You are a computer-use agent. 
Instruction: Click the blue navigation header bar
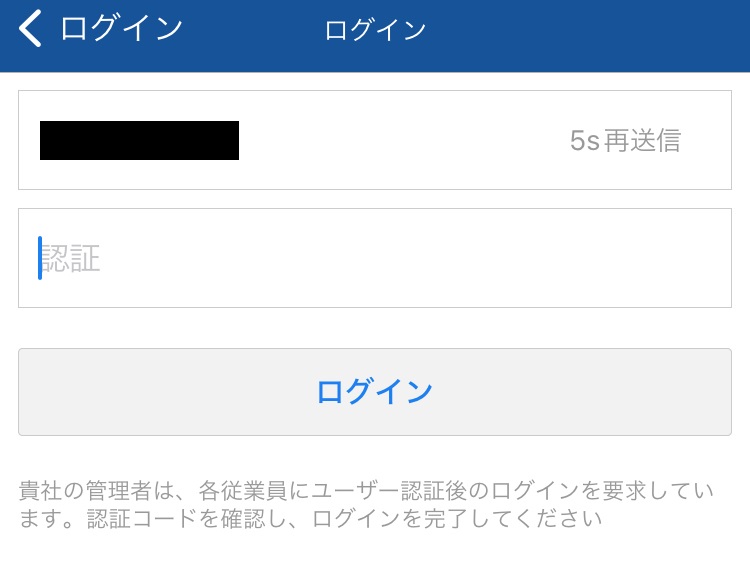375,36
